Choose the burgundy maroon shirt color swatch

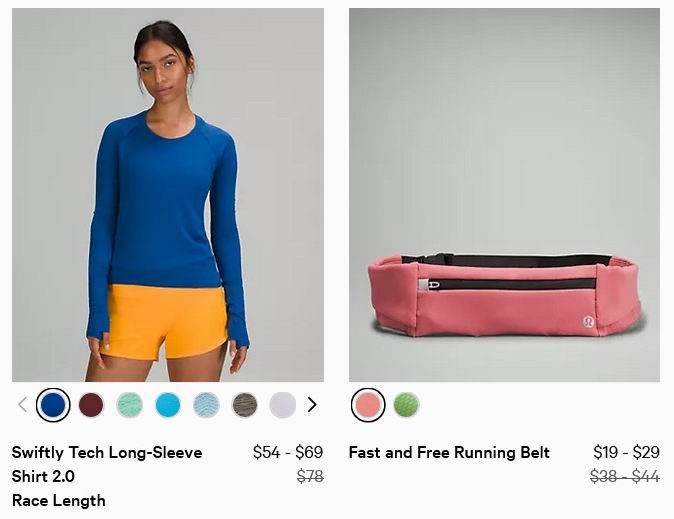[x=92, y=405]
